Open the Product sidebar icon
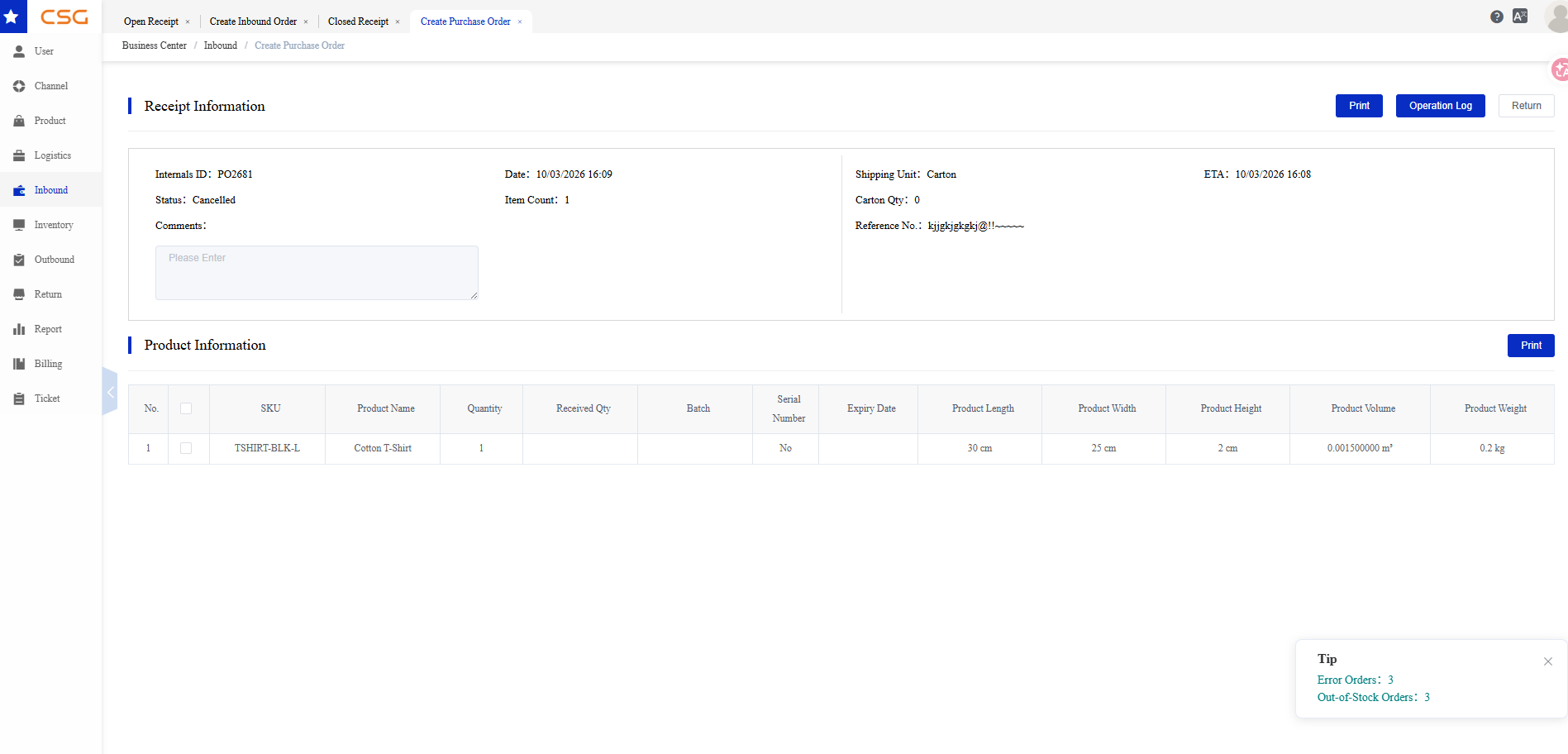This screenshot has height=754, width=1568. pos(19,121)
